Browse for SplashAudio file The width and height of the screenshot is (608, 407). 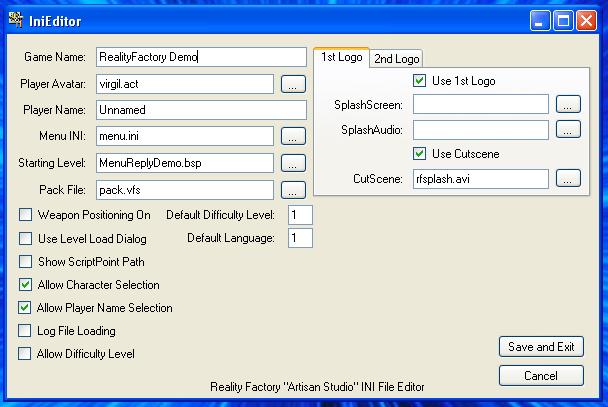[x=568, y=129]
